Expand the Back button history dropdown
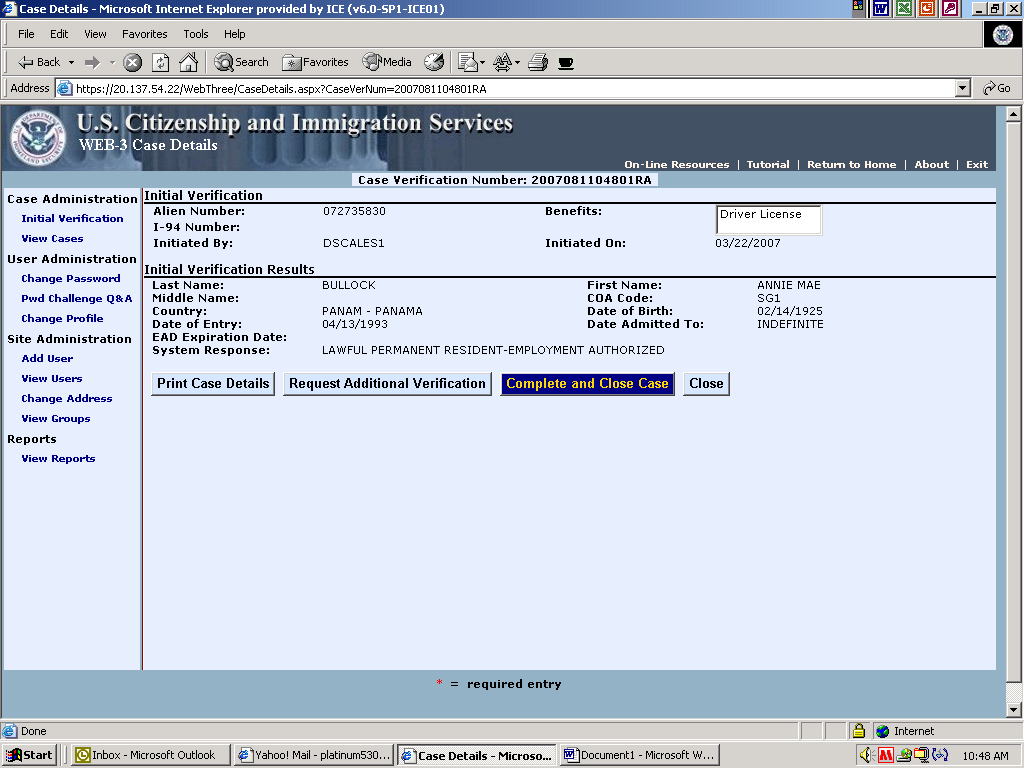This screenshot has width=1024, height=768. point(72,62)
